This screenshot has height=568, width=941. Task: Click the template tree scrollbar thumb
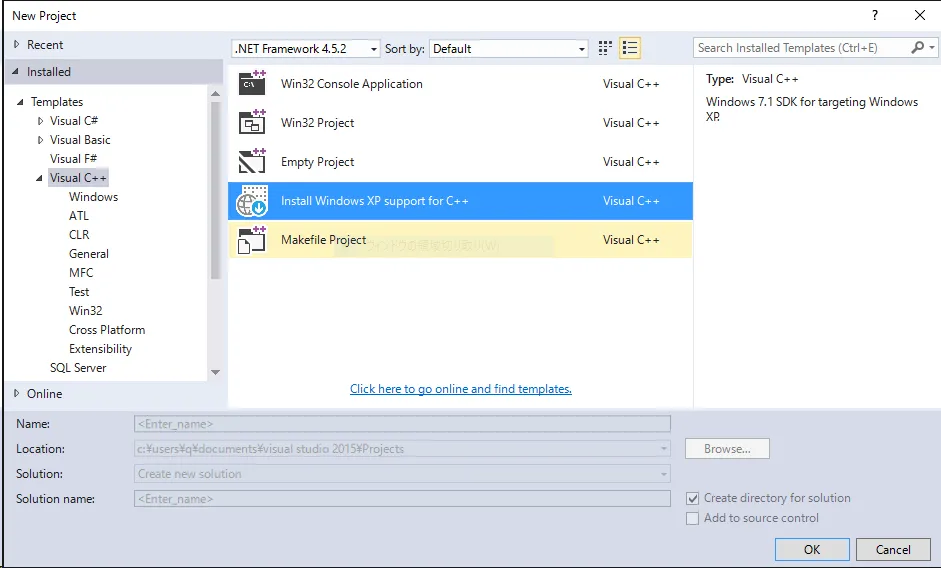215,190
